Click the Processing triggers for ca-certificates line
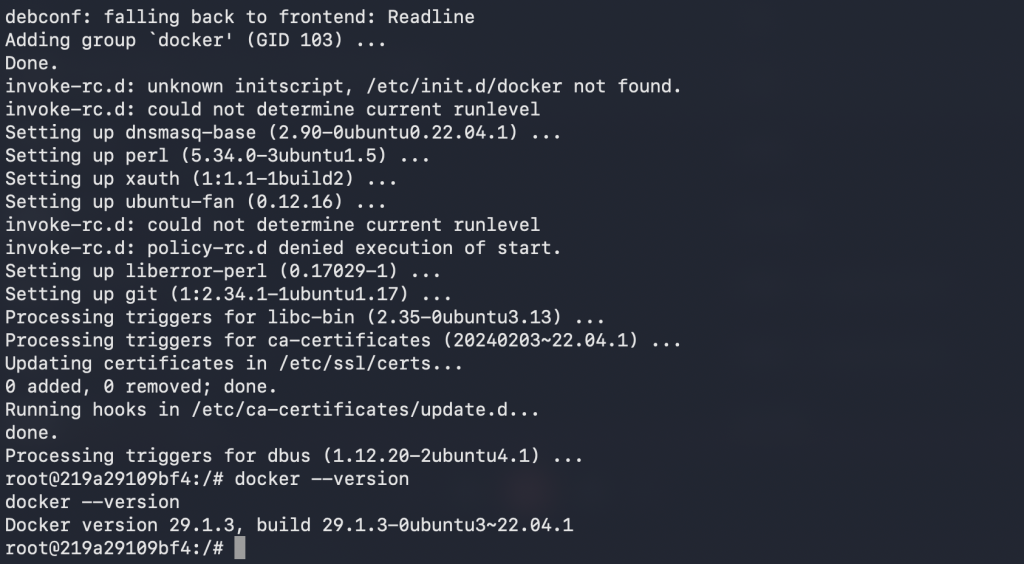The width and height of the screenshot is (1024, 564). click(343, 341)
